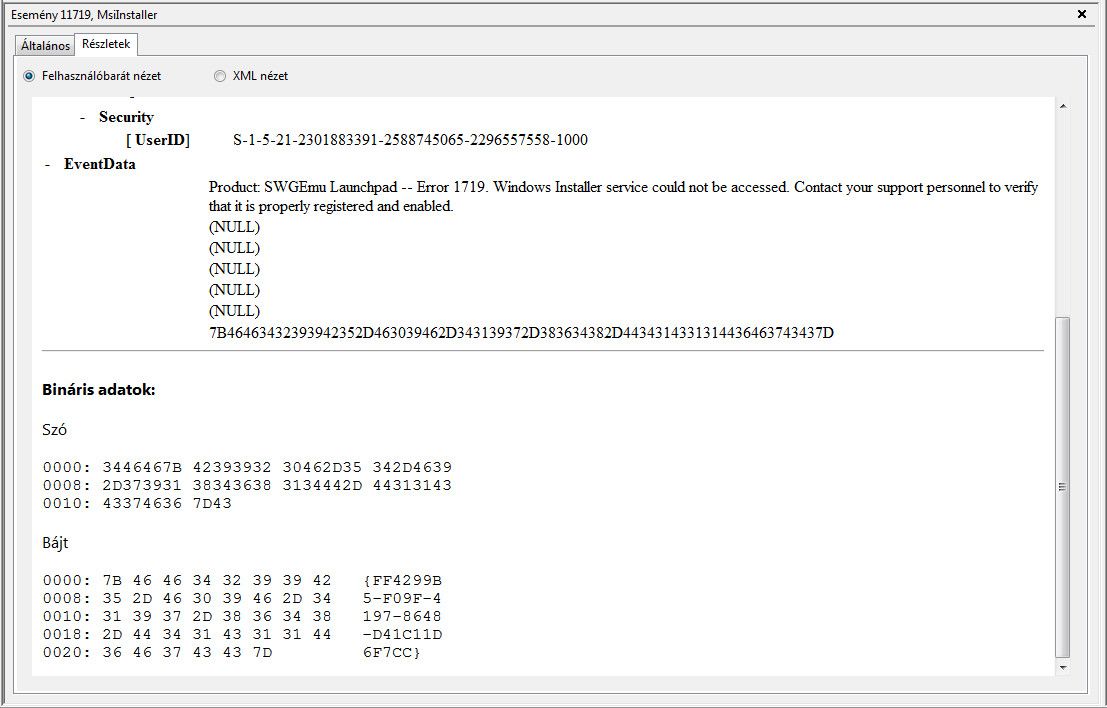The width and height of the screenshot is (1107, 708).
Task: Close the Esemény 11719 details pane
Action: (x=1082, y=14)
